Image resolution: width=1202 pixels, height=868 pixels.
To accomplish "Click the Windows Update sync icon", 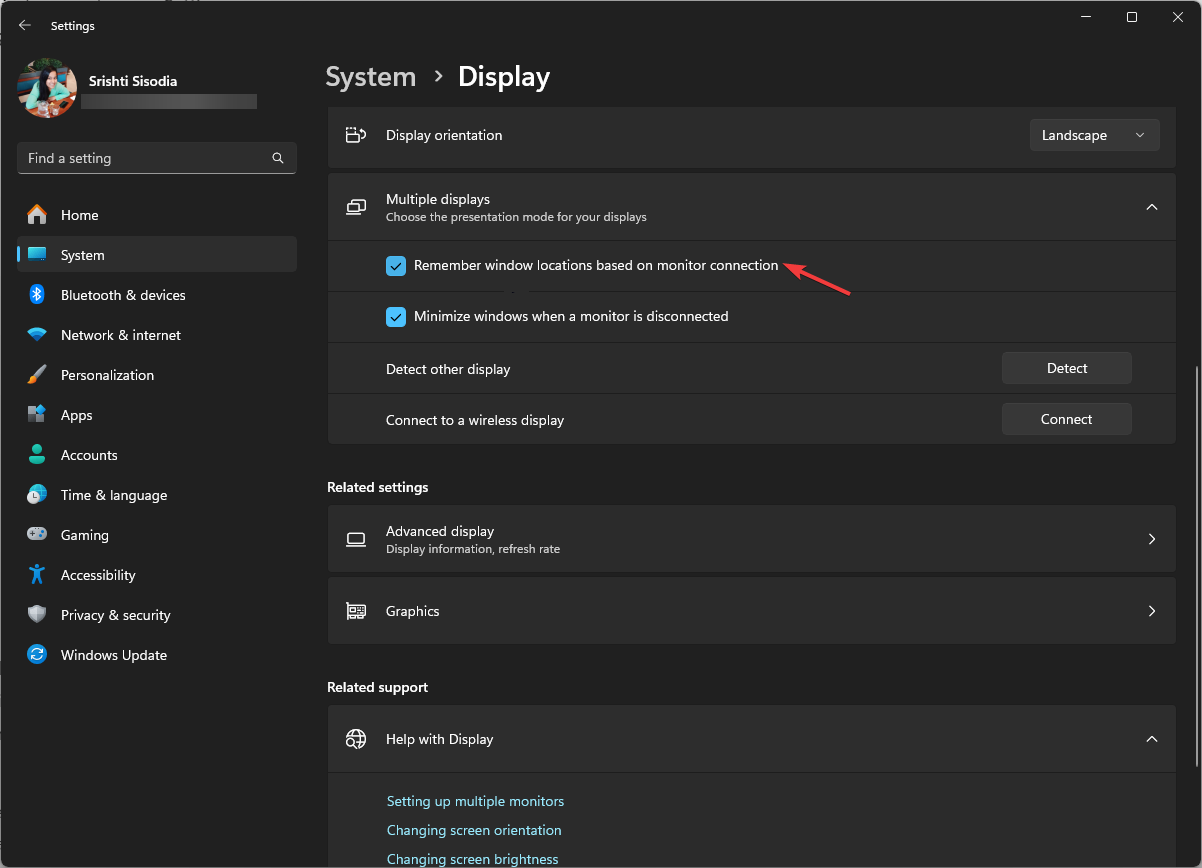I will [x=37, y=655].
